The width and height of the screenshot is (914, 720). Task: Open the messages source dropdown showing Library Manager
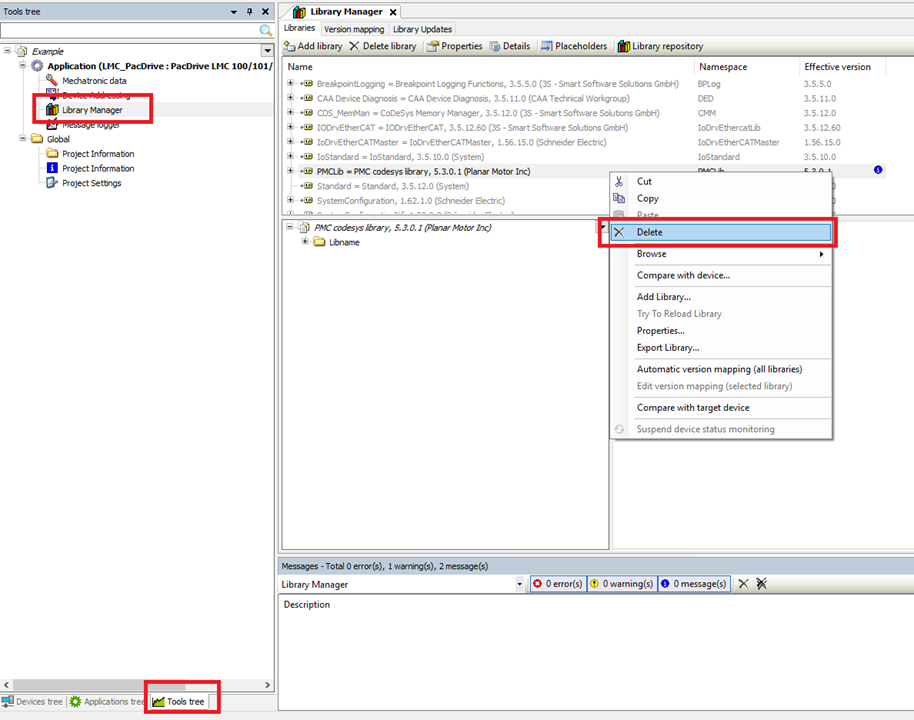coord(520,583)
